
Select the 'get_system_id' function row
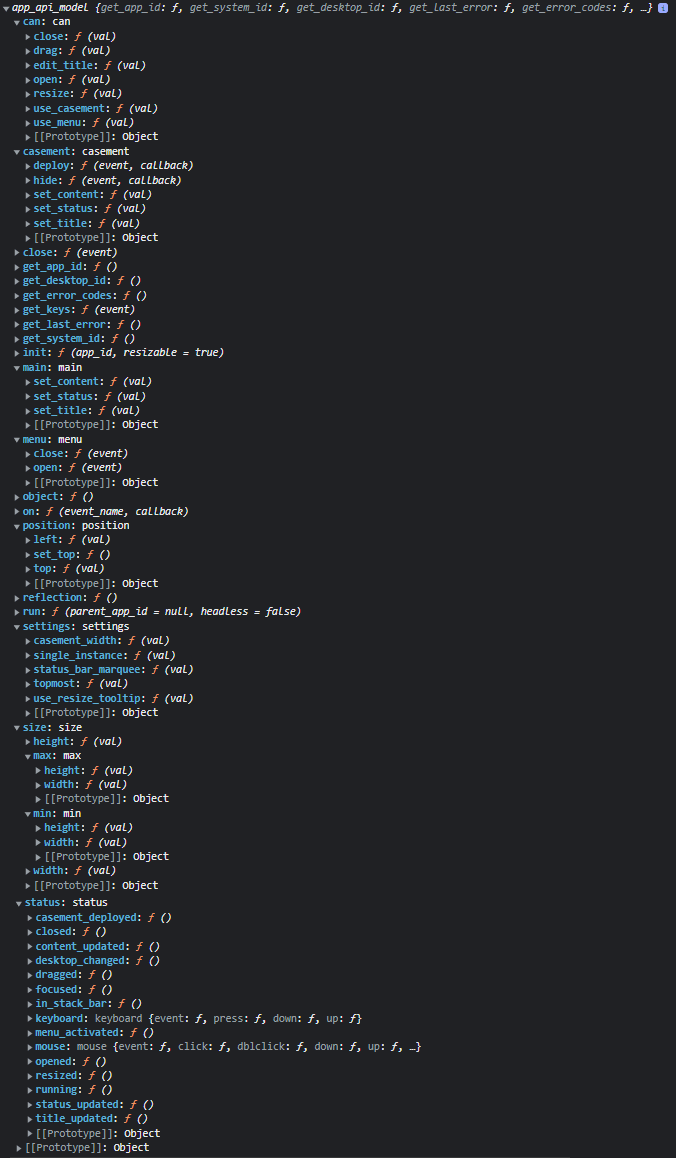pyautogui.click(x=75, y=339)
